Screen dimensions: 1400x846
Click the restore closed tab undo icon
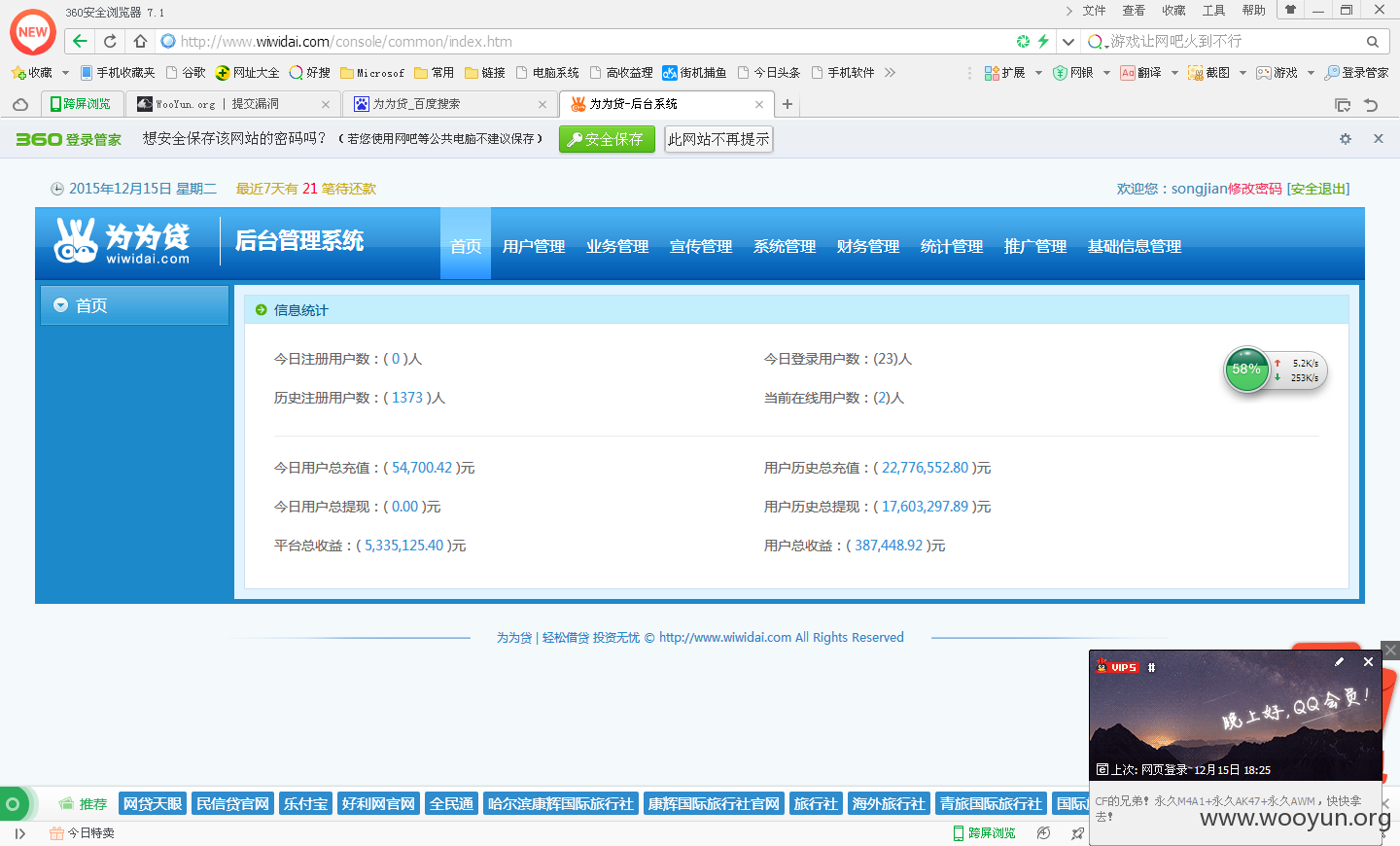[1371, 105]
